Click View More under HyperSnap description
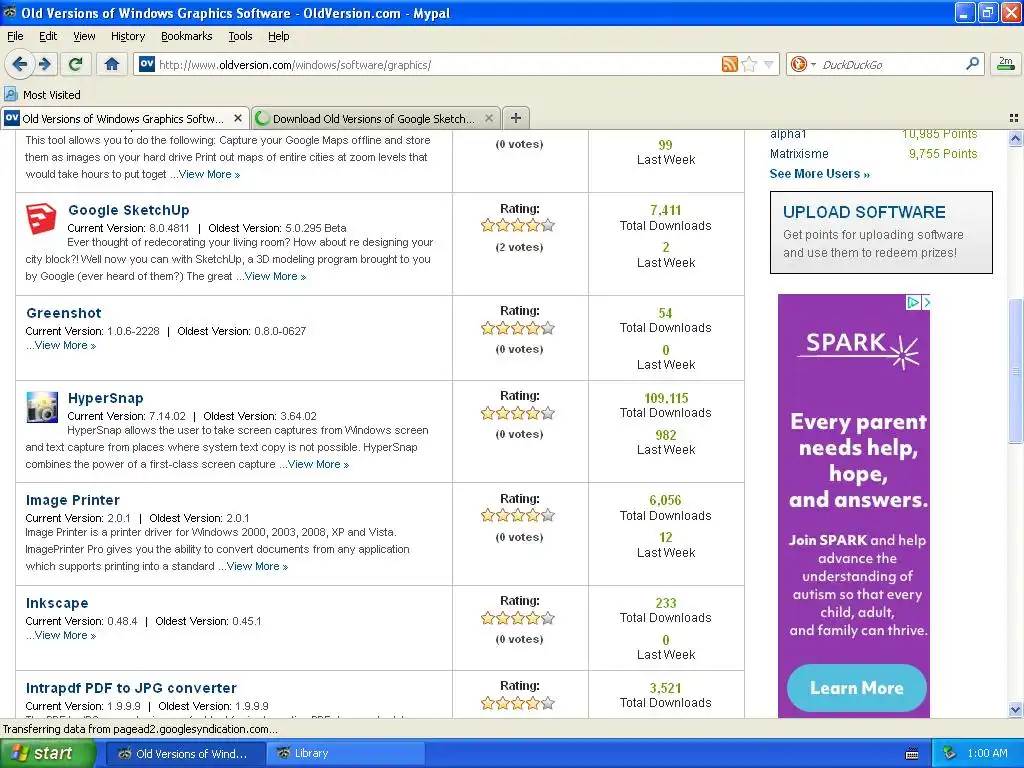This screenshot has height=768, width=1024. click(x=318, y=464)
